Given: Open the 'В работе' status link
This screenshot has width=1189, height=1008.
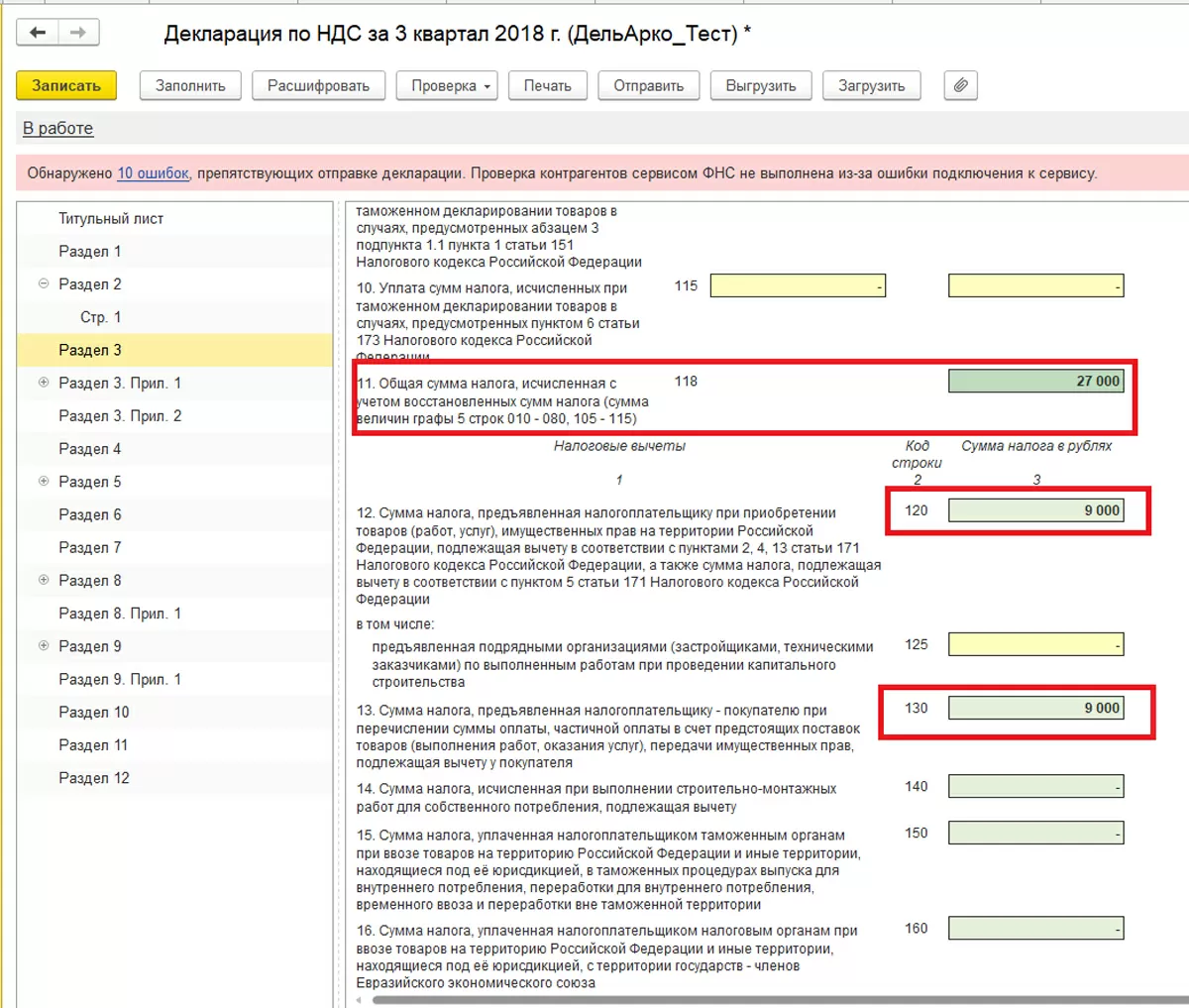Looking at the screenshot, I should point(57,128).
